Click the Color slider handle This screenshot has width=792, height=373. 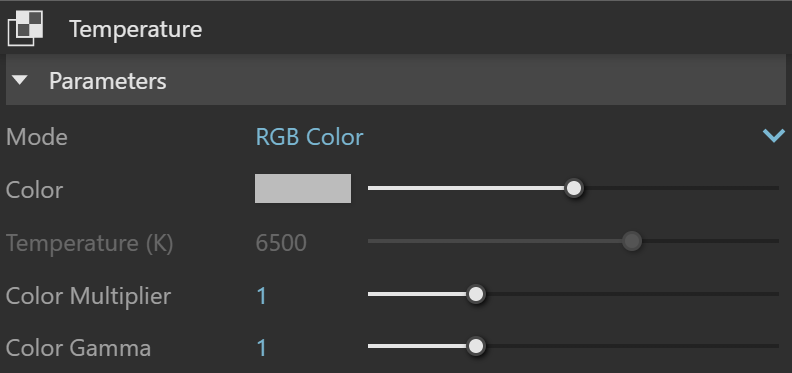click(573, 189)
